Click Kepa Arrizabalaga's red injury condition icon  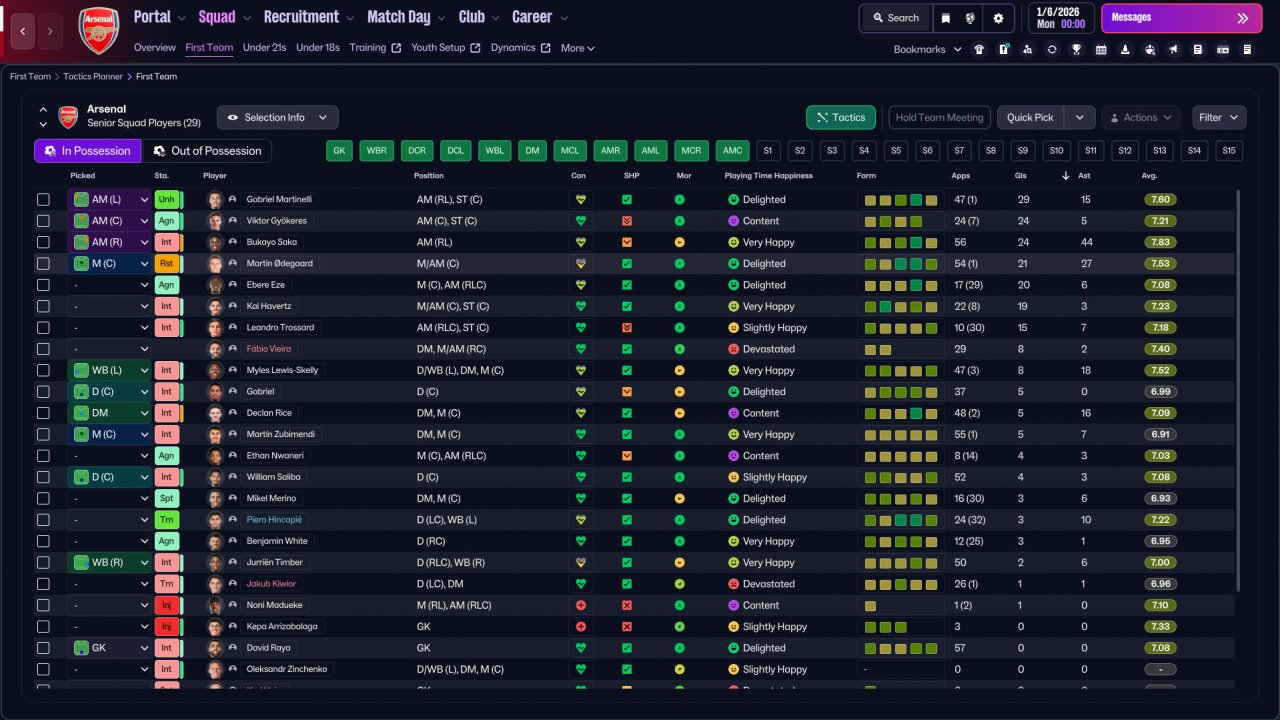click(579, 626)
